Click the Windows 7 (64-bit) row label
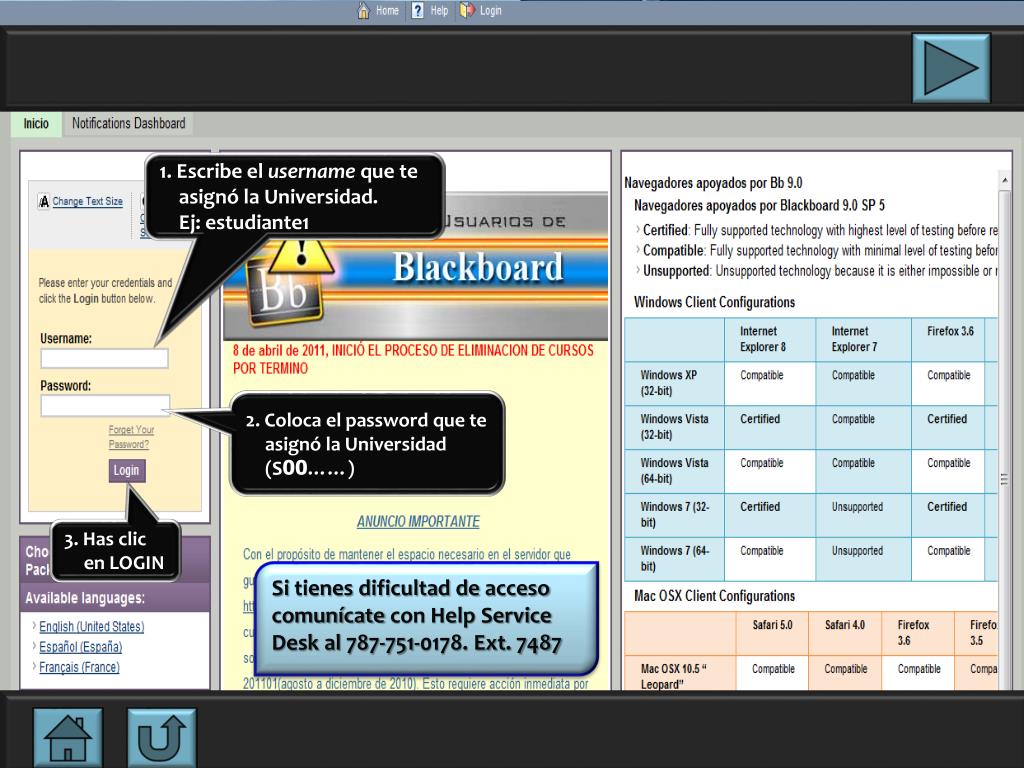This screenshot has width=1024, height=768. 674,558
